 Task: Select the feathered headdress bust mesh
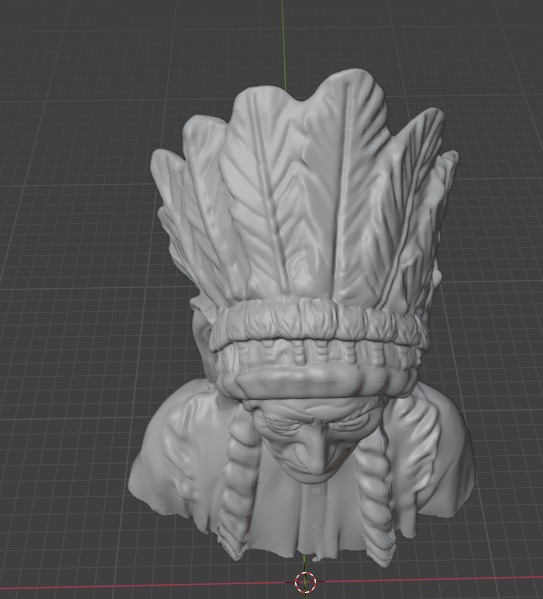pyautogui.click(x=302, y=317)
